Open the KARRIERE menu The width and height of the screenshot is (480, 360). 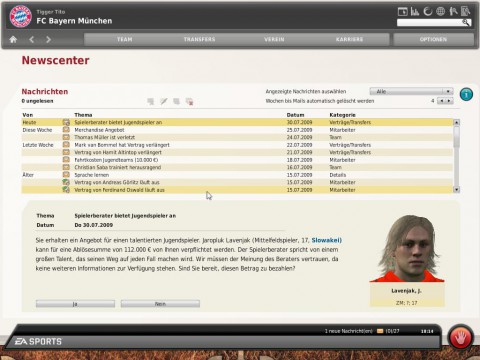[349, 39]
